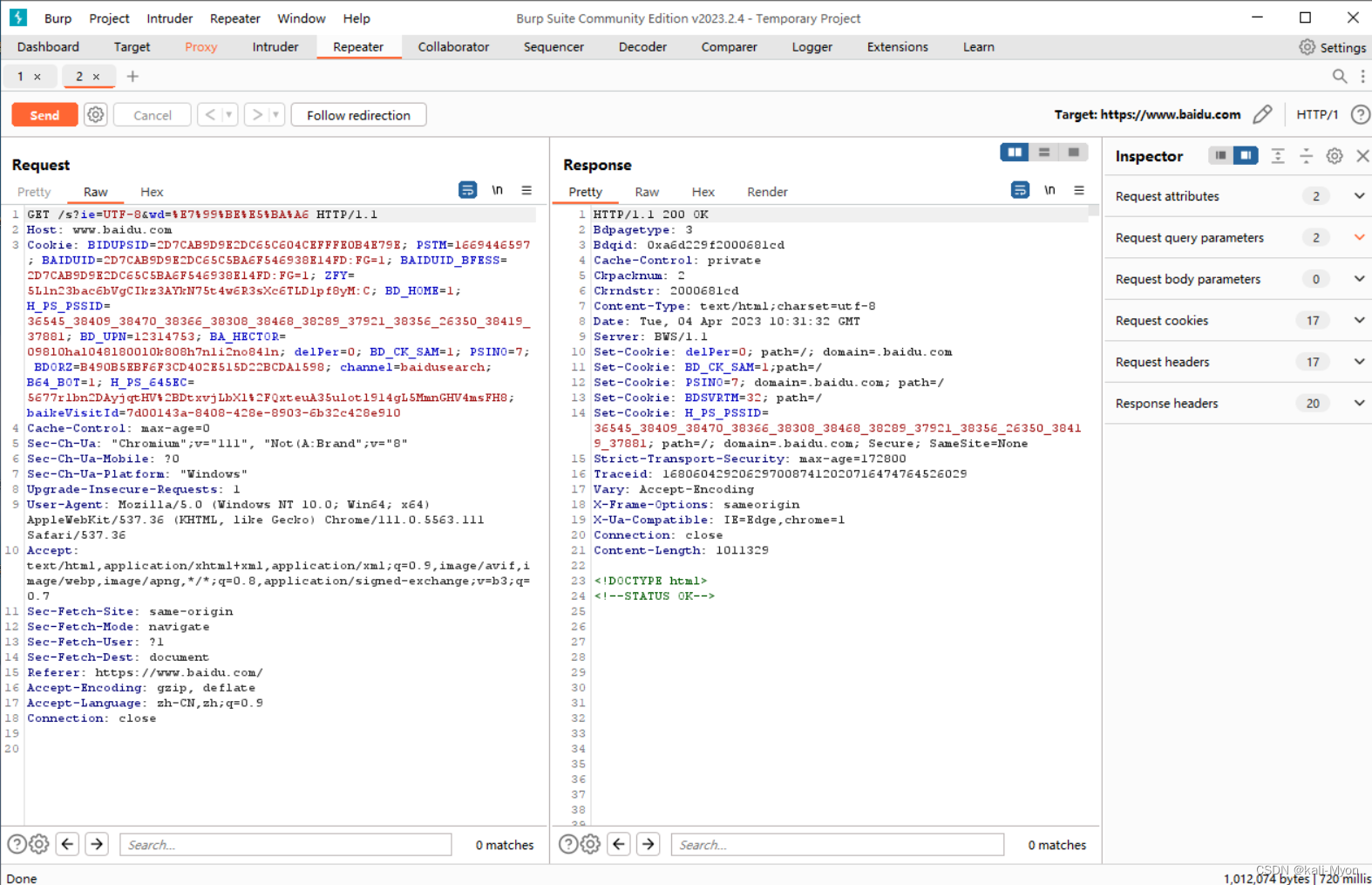Click Follow redirection
Screen dimensions: 1372x885
pos(358,115)
